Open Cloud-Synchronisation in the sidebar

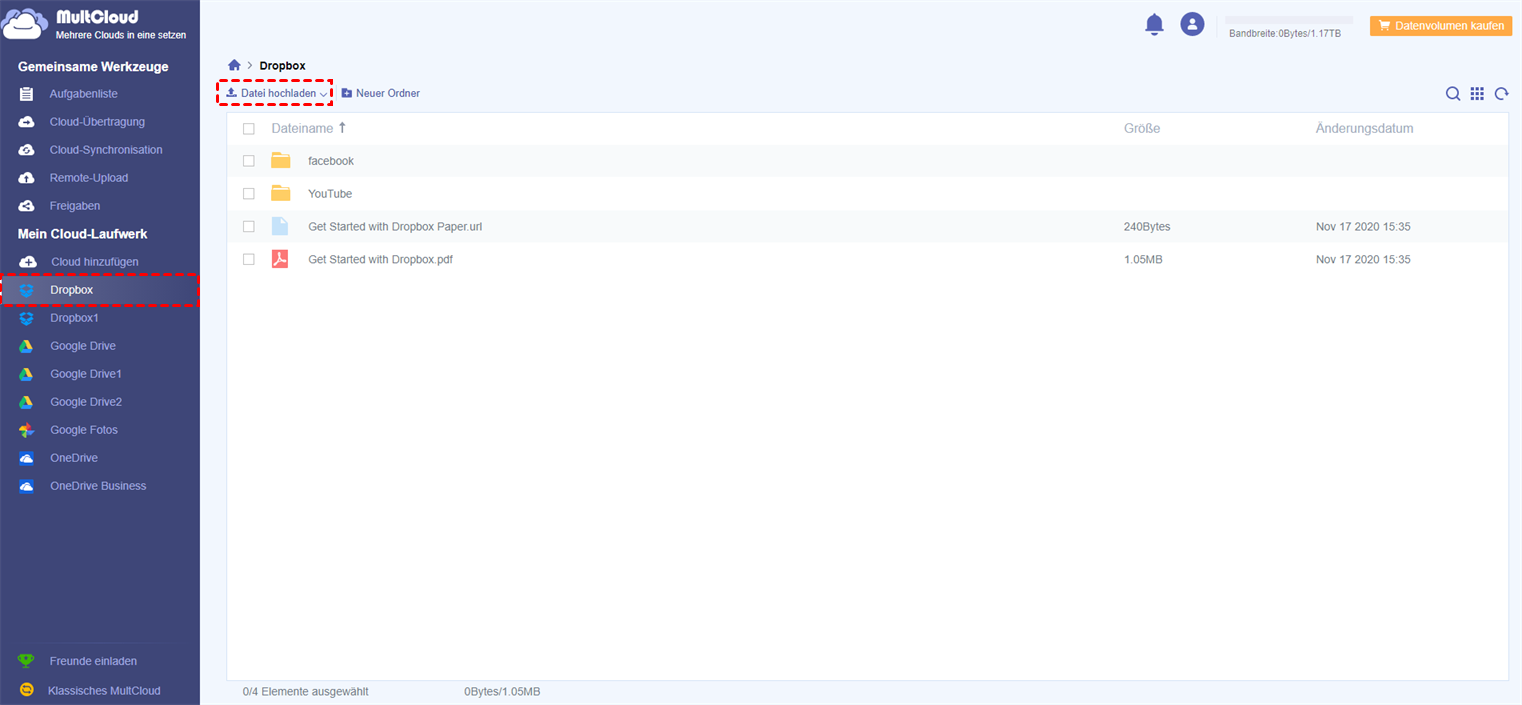click(106, 150)
